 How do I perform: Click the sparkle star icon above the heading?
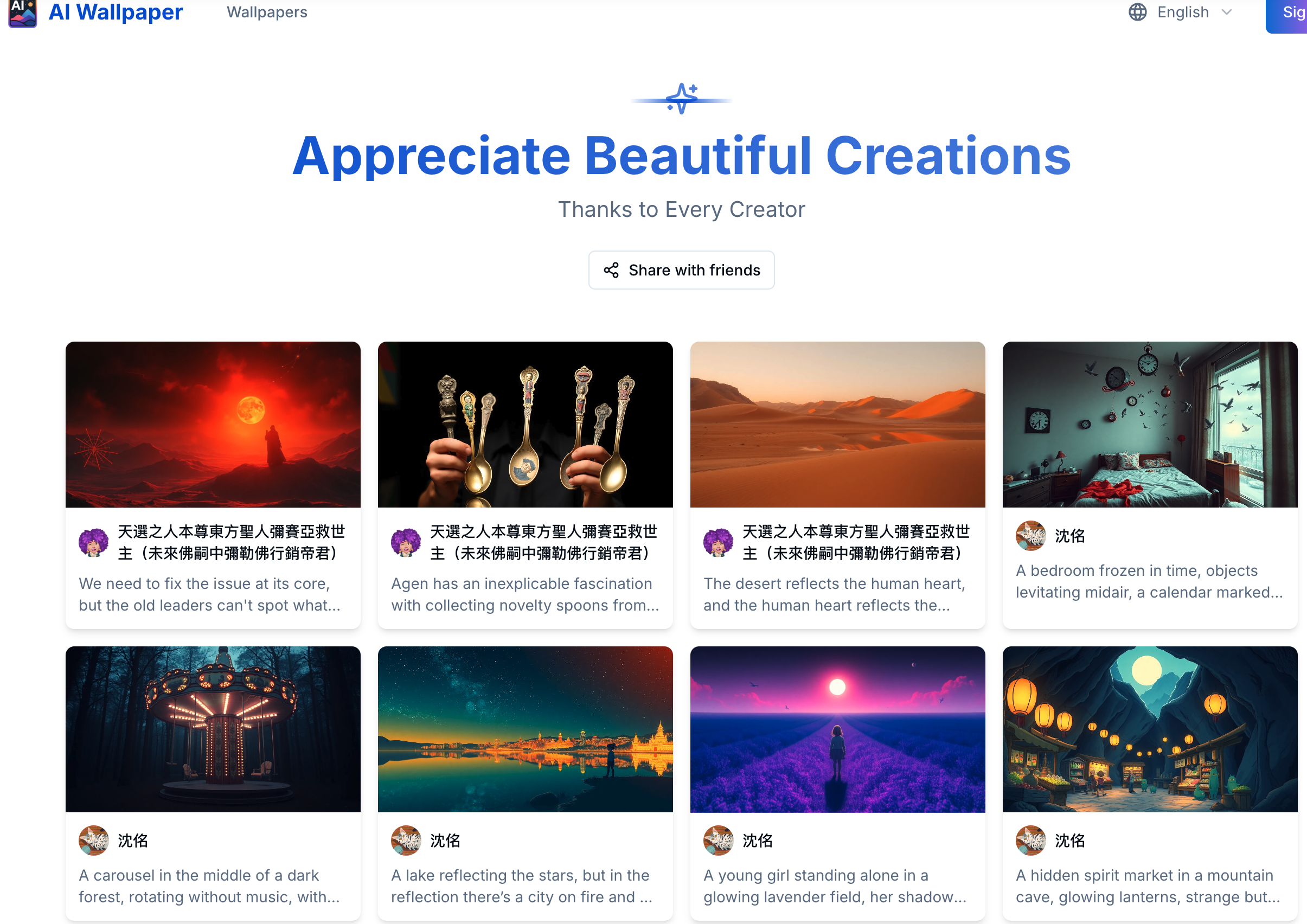(x=681, y=99)
